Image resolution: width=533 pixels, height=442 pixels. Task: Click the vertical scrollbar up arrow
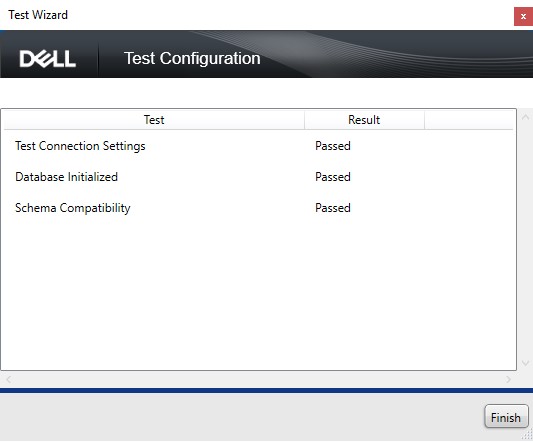[x=526, y=117]
